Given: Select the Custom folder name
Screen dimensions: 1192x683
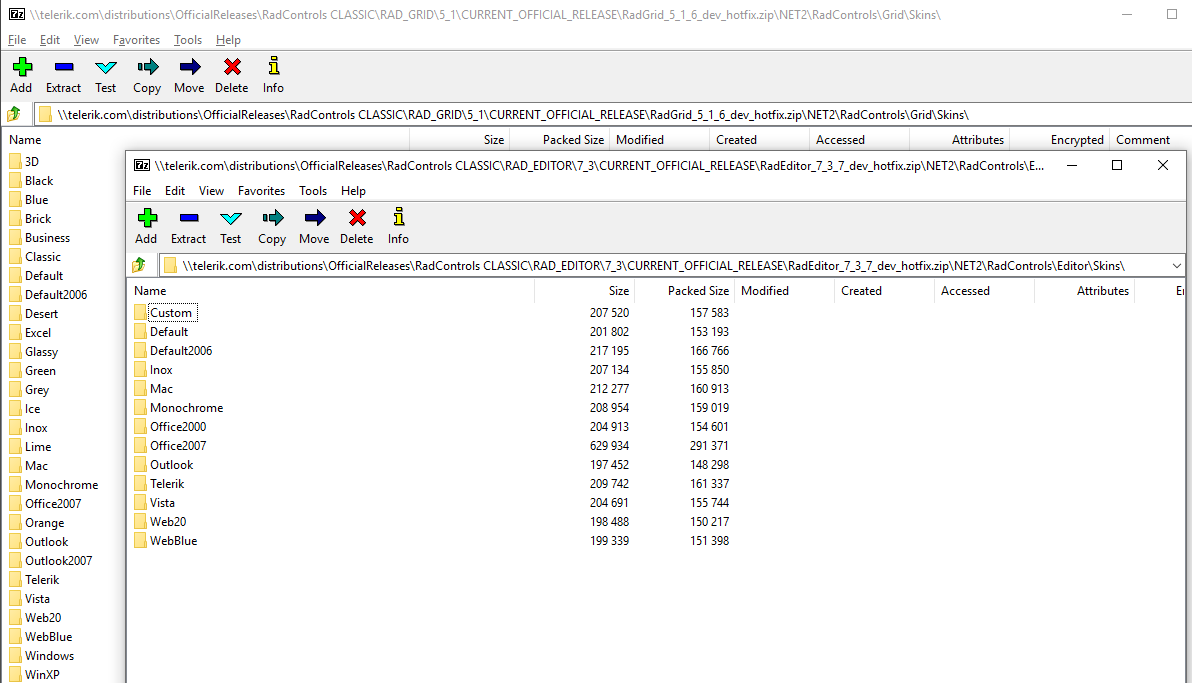Looking at the screenshot, I should pos(172,313).
